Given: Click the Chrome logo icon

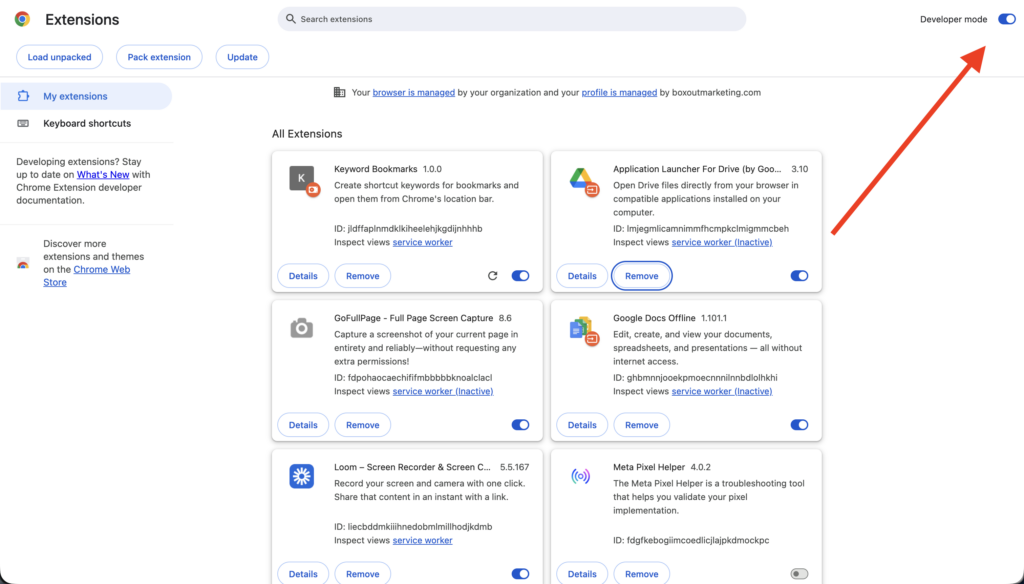Looking at the screenshot, I should coord(22,19).
